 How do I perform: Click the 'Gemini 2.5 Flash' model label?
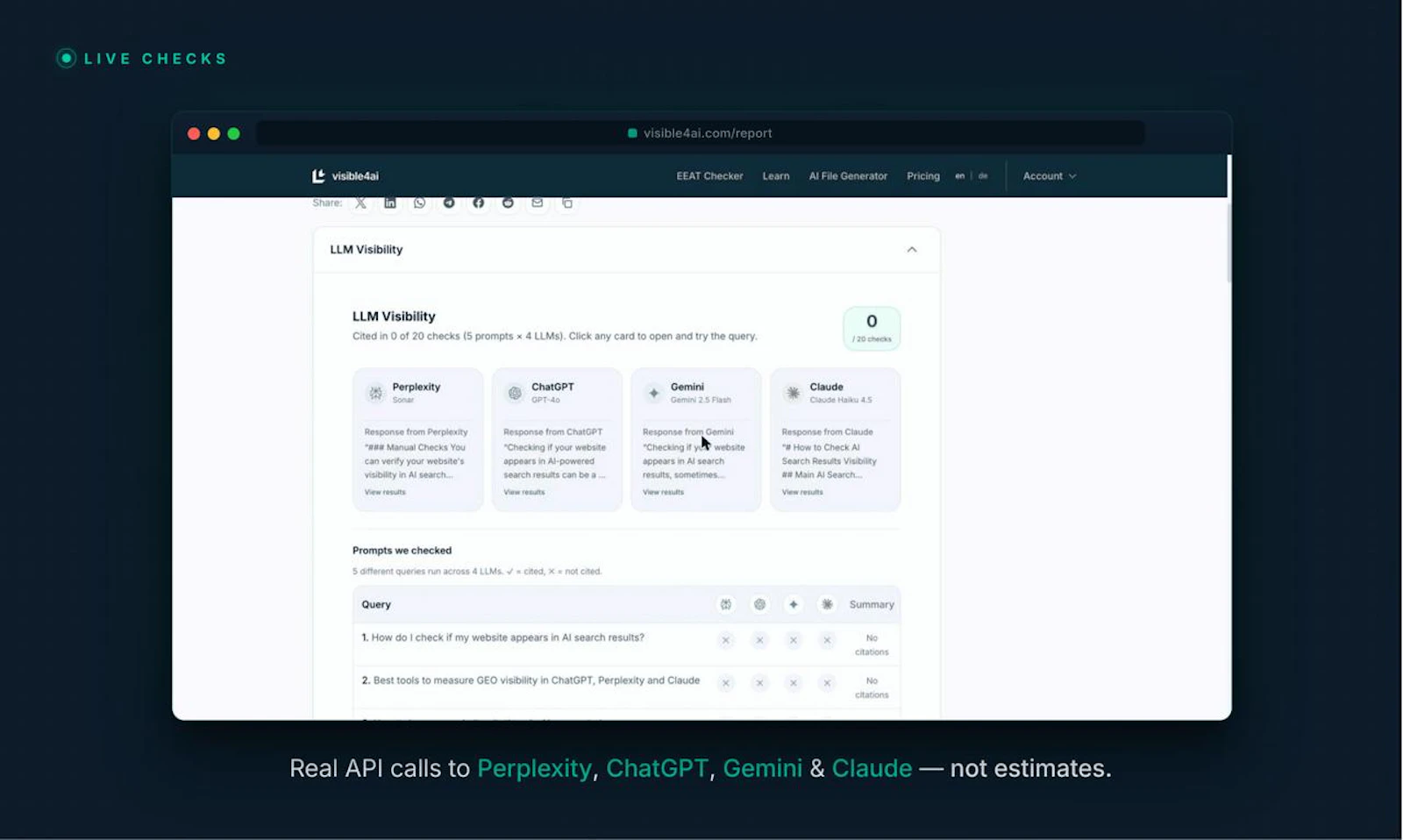tap(701, 400)
